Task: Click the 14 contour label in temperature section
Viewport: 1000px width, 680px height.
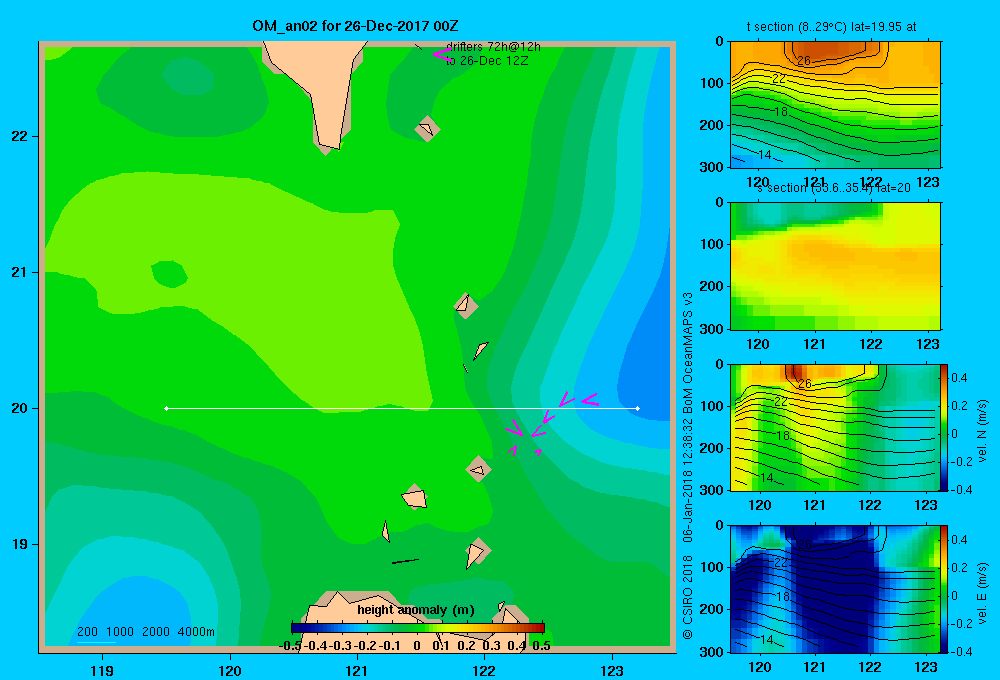Action: tap(765, 154)
